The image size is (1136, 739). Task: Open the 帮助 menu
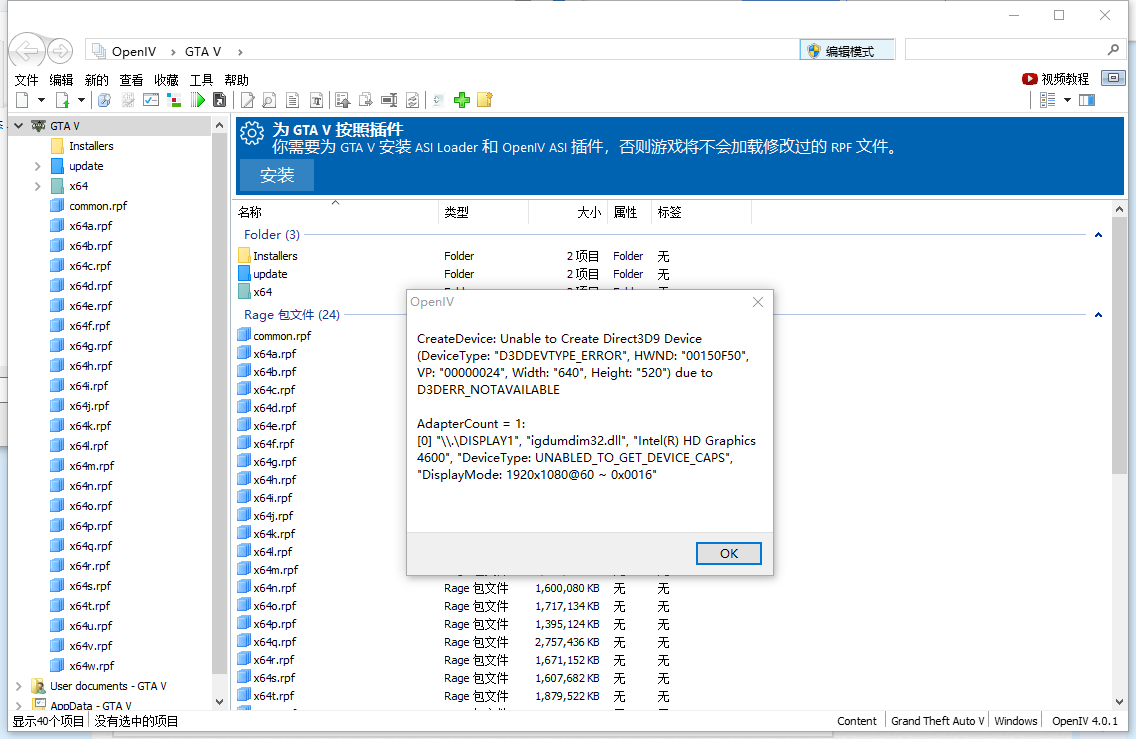coord(236,80)
